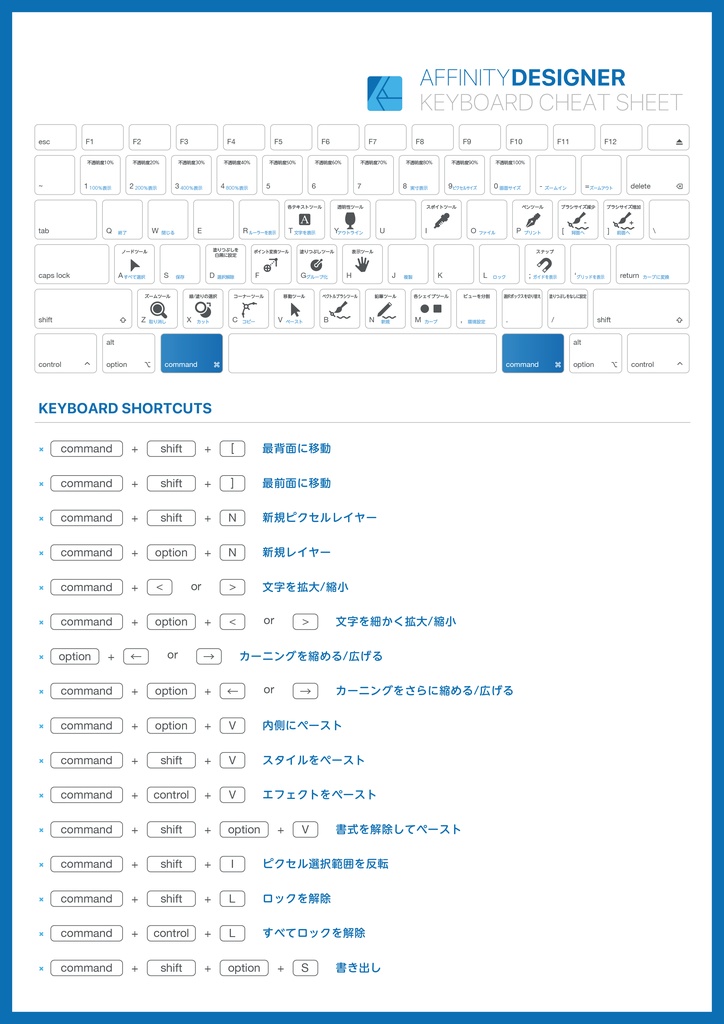Image resolution: width=724 pixels, height=1024 pixels.
Task: Click the text 文字を細かく拡大/縮小
Action: [x=396, y=622]
